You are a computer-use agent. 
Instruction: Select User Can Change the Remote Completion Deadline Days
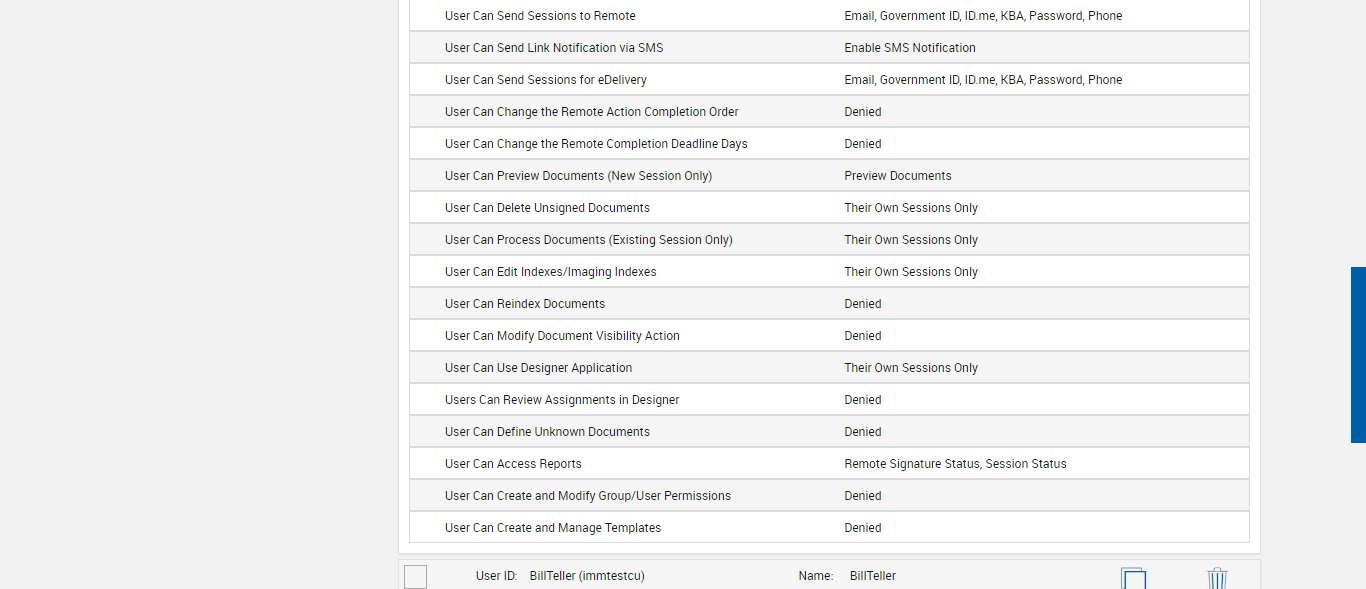pyautogui.click(x=596, y=144)
